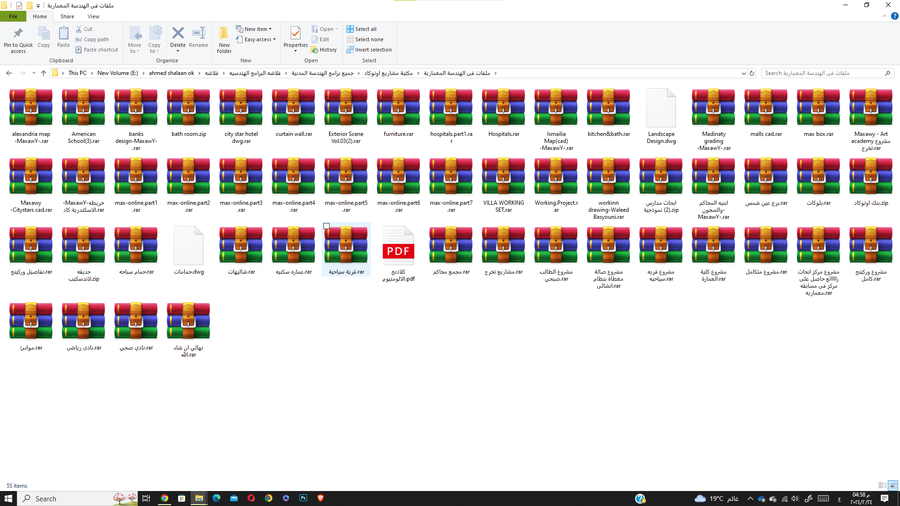Open the Easy access dropdown
The height and width of the screenshot is (506, 900).
click(x=258, y=40)
